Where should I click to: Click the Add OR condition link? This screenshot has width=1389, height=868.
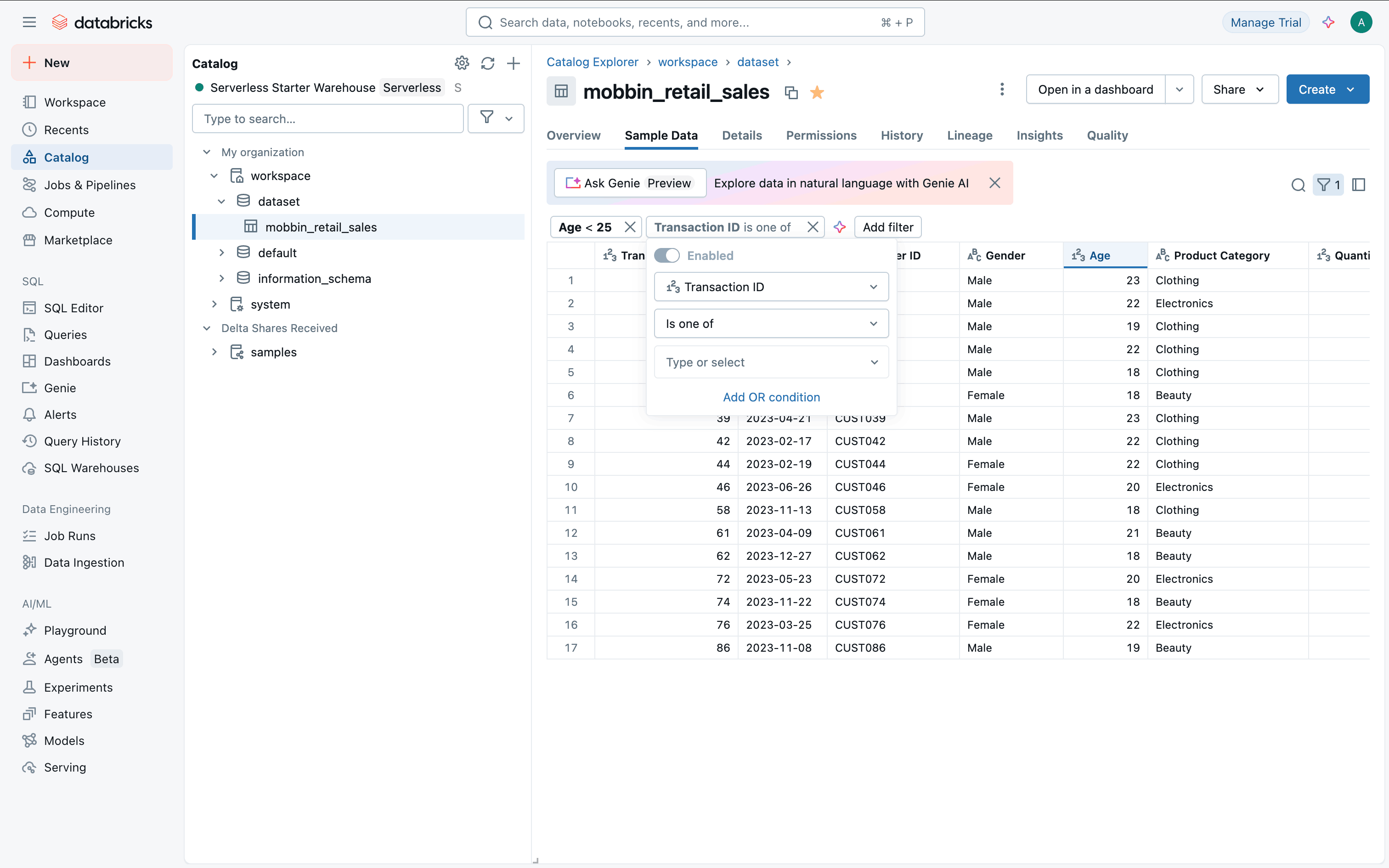click(x=771, y=397)
